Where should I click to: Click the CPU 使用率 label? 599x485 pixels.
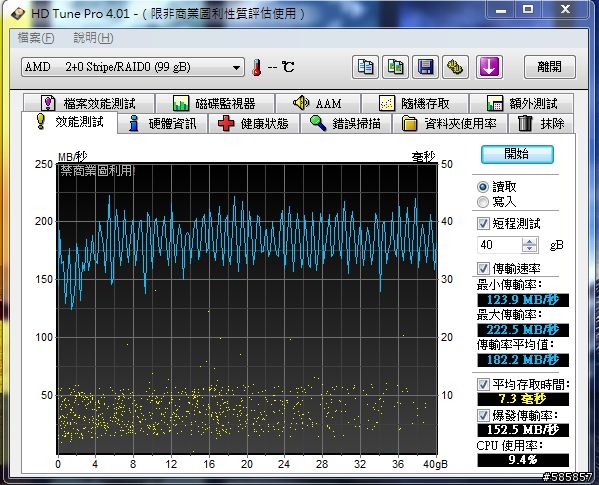click(509, 446)
